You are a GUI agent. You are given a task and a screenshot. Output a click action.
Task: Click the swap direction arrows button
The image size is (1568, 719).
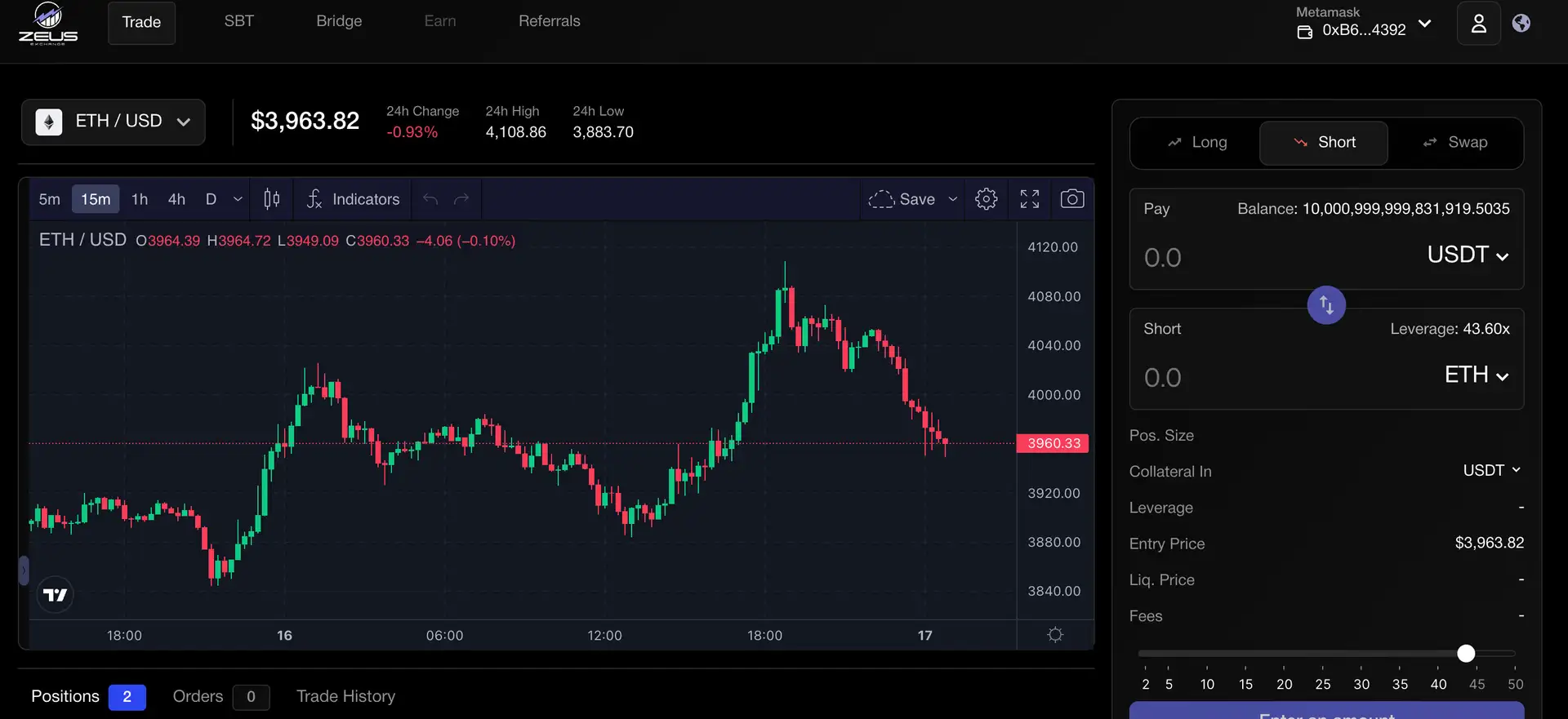click(1325, 305)
